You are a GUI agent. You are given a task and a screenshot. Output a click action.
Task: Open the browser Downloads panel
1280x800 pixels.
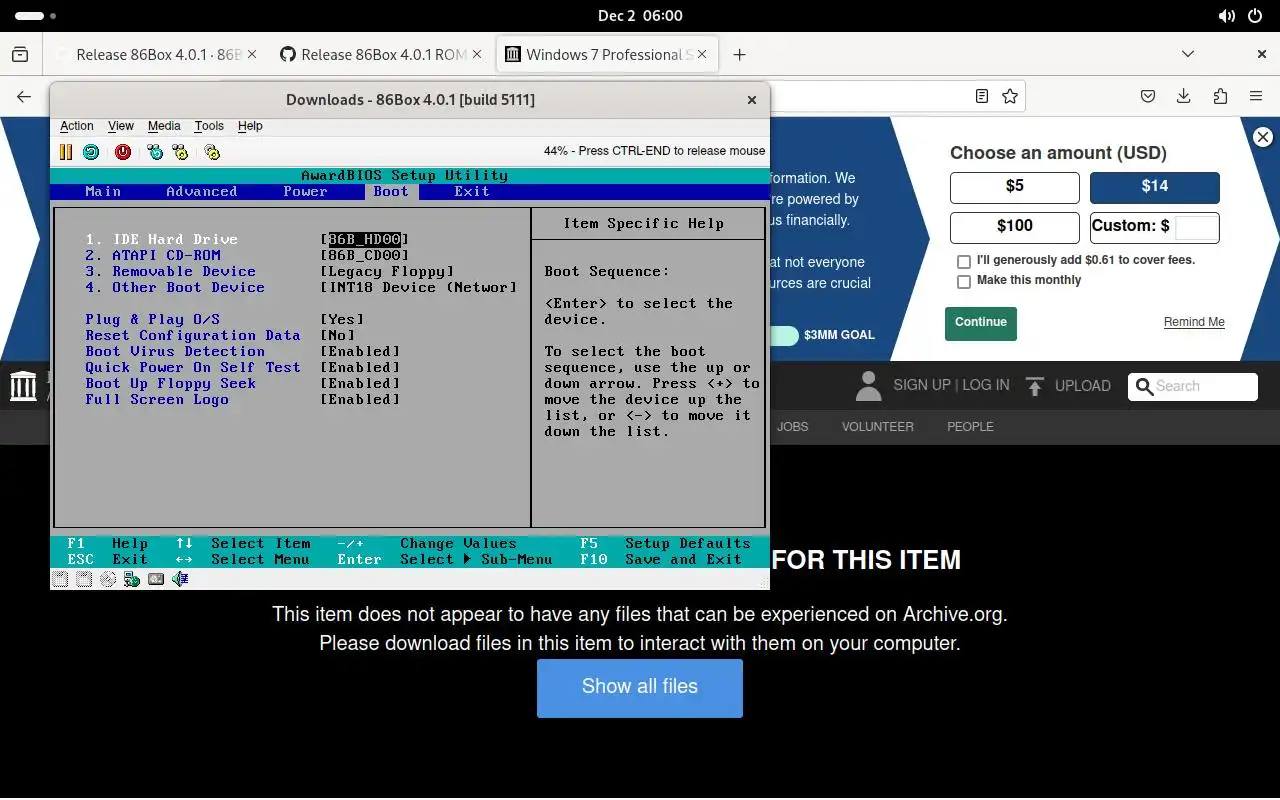click(x=1184, y=97)
